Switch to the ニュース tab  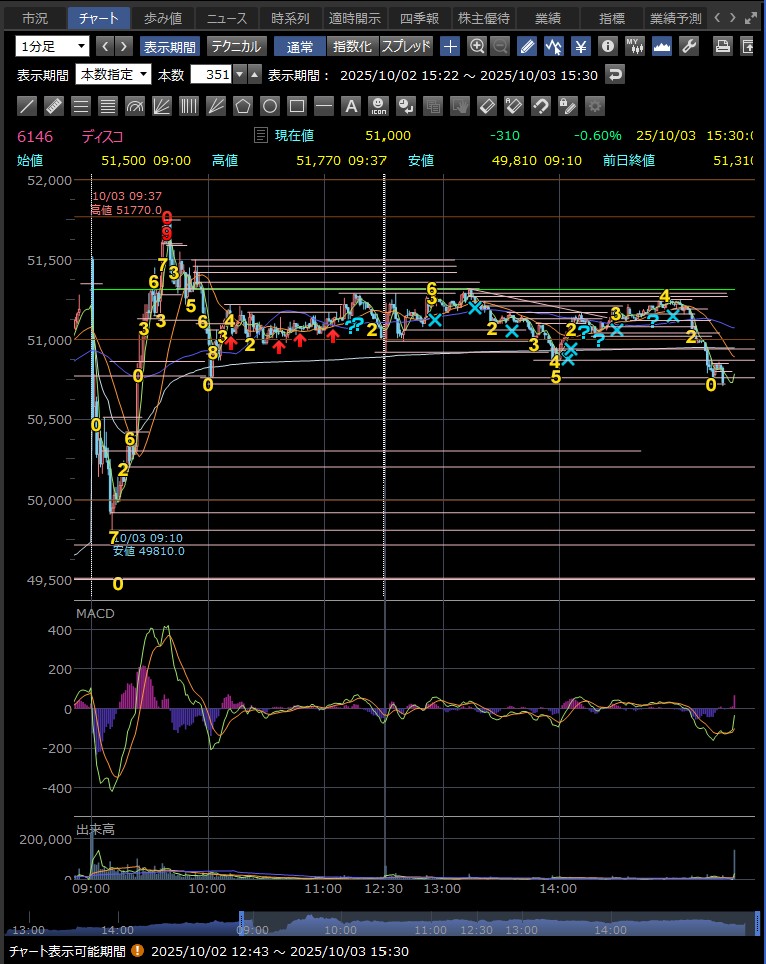pos(227,18)
